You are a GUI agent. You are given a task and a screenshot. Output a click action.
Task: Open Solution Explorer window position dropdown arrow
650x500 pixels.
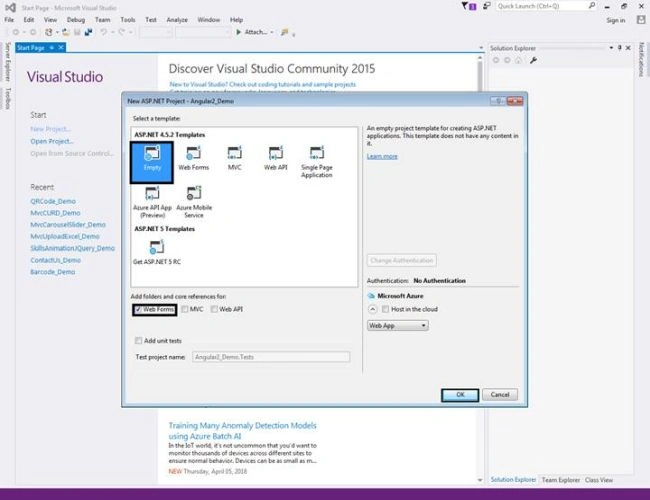611,48
